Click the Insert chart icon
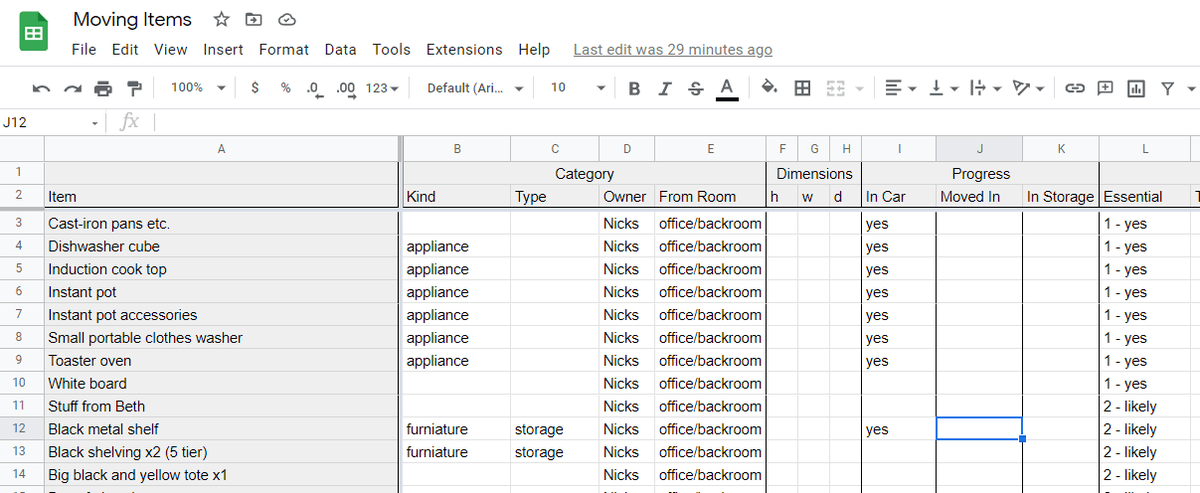 pos(1136,88)
